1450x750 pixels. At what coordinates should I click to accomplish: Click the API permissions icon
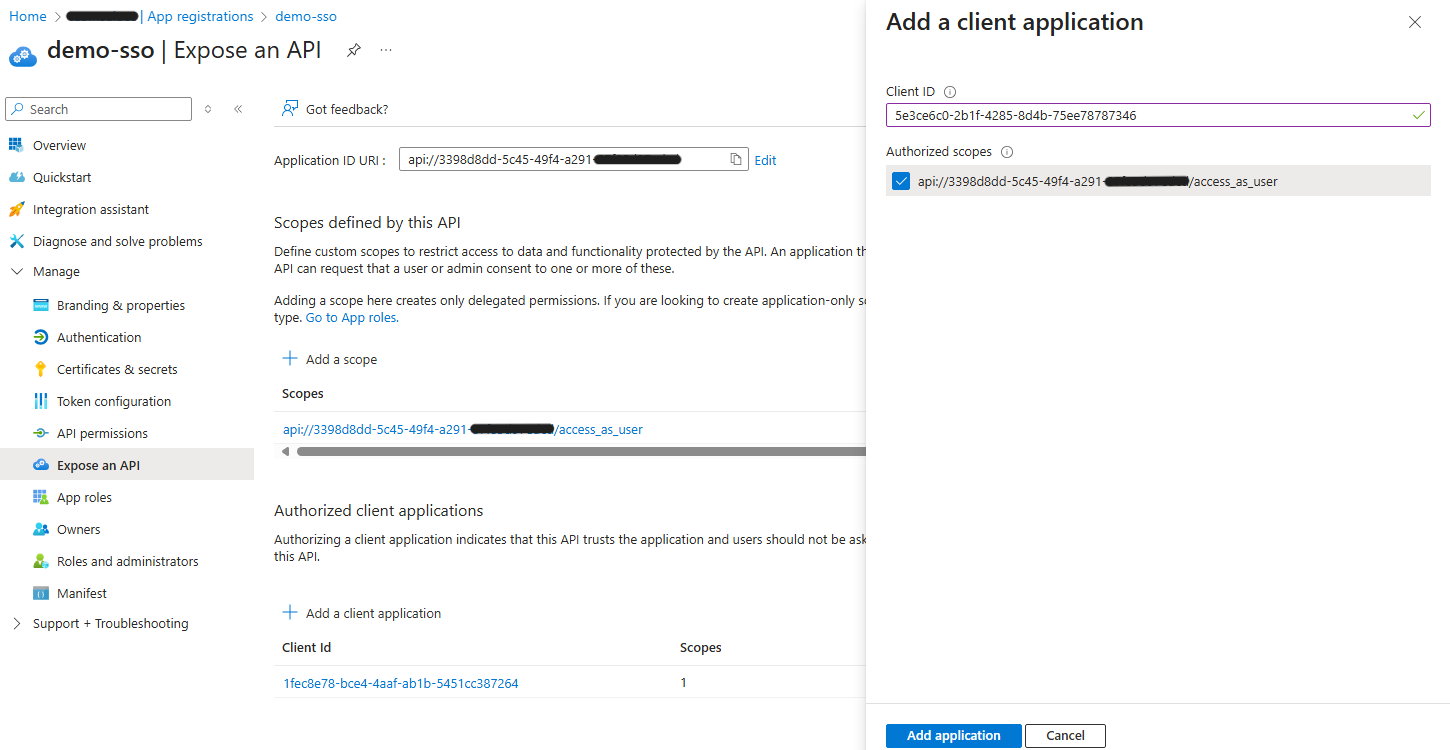[x=40, y=433]
